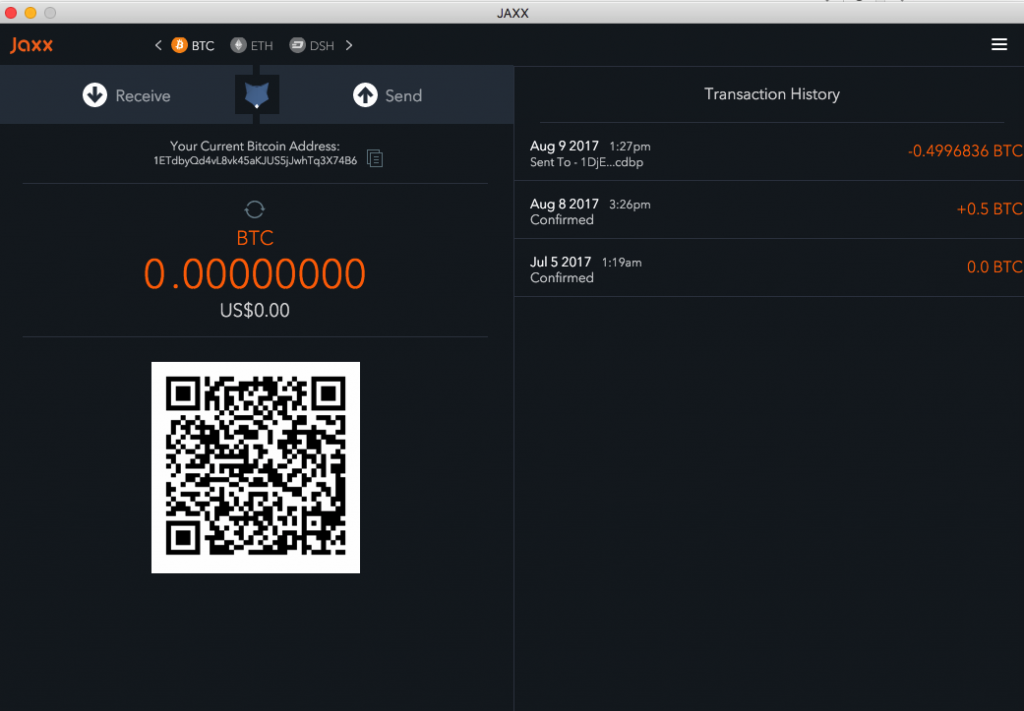Open the Jul 5 2017 confirmed transaction
The height and width of the screenshot is (711, 1024).
pos(769,268)
